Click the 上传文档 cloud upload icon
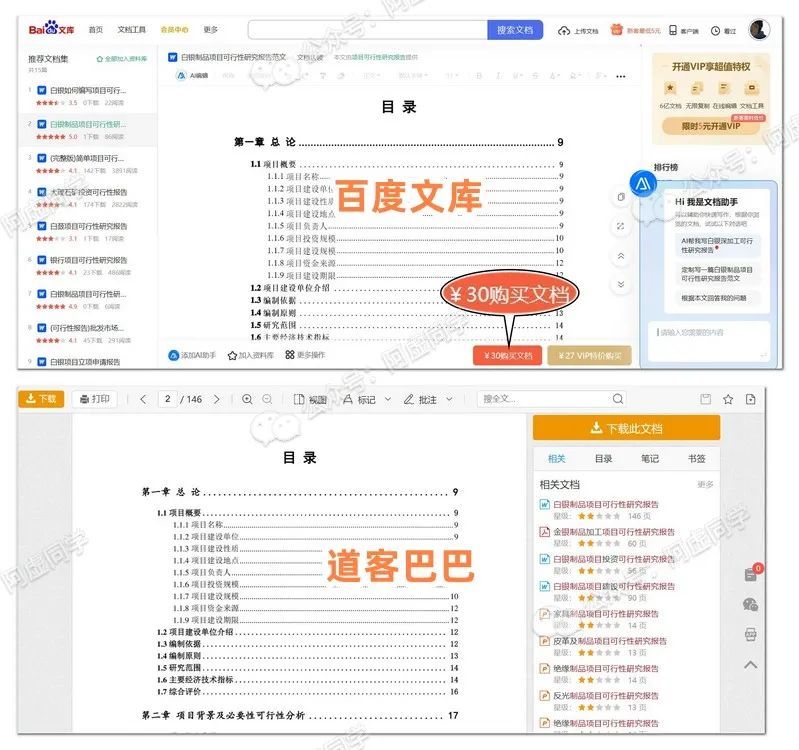 pos(564,31)
